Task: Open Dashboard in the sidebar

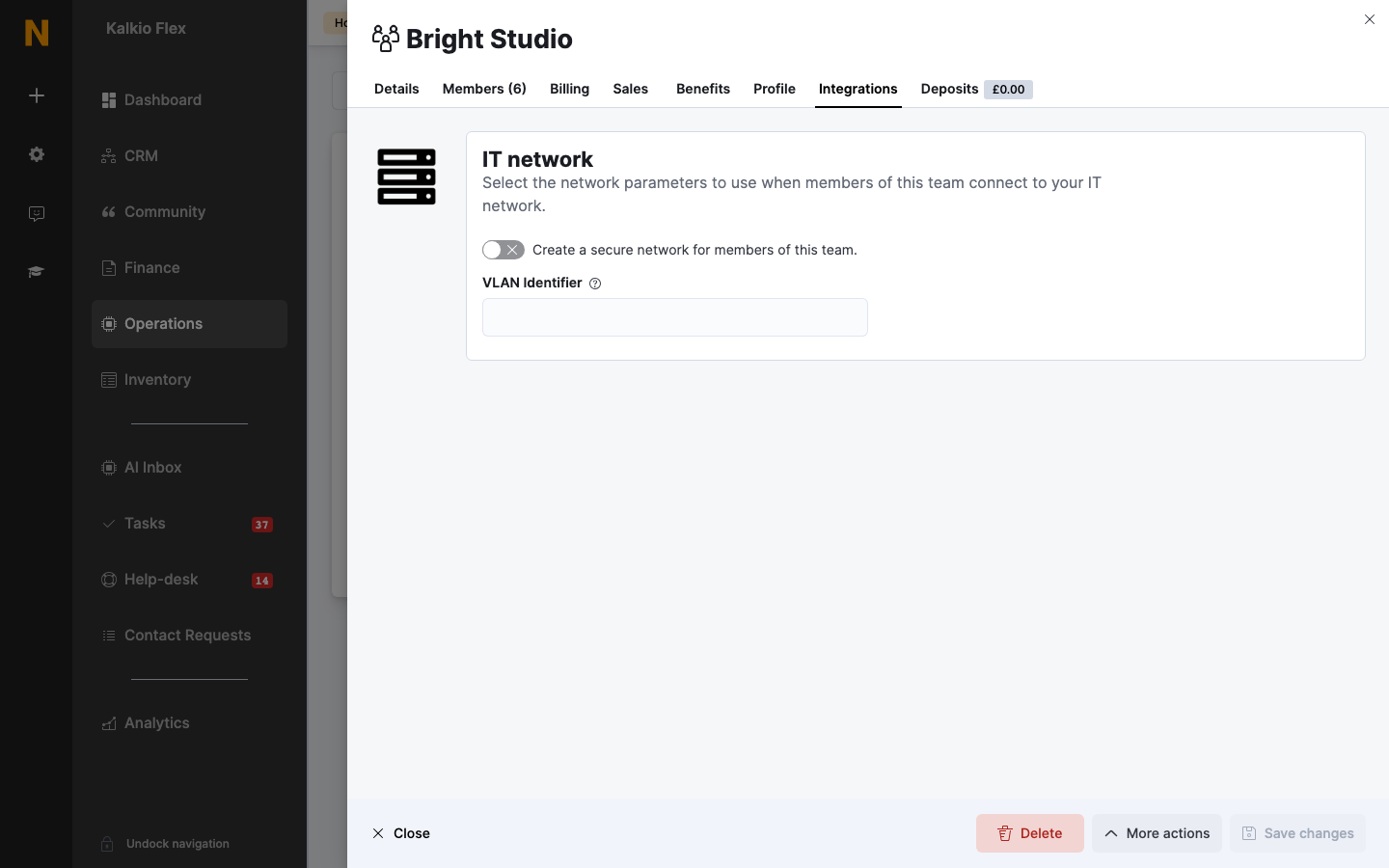Action: 189,100
